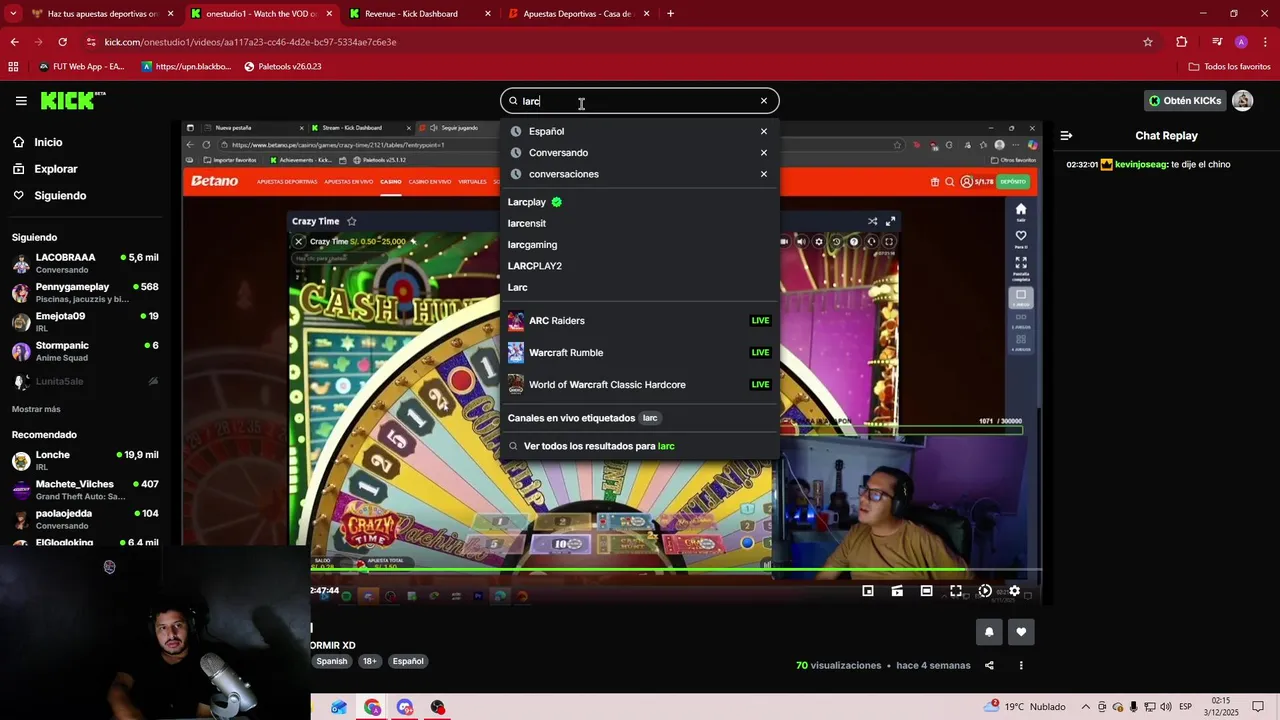
Task: Clear the search field with the X
Action: [x=764, y=101]
